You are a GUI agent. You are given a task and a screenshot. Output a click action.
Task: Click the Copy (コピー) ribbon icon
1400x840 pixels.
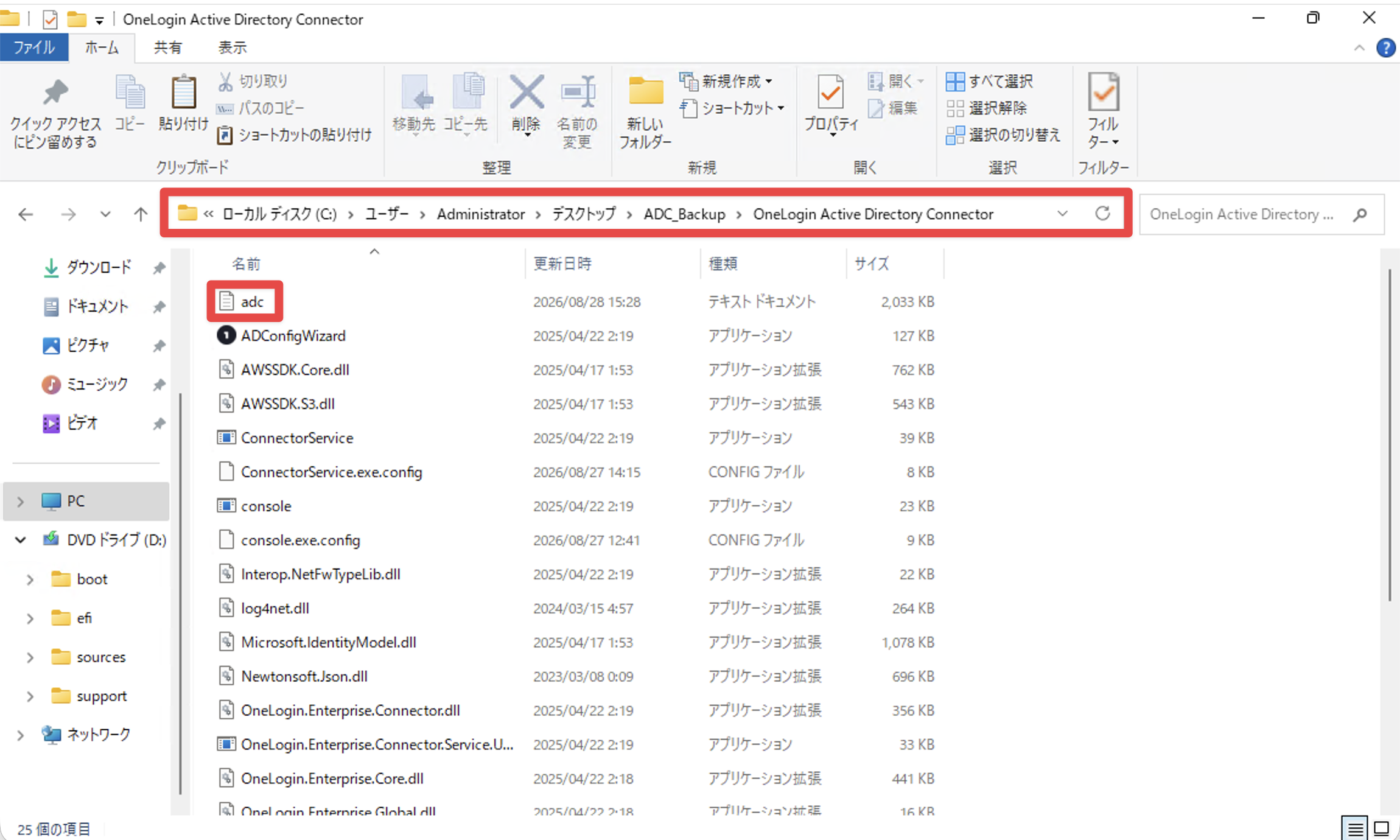(130, 103)
